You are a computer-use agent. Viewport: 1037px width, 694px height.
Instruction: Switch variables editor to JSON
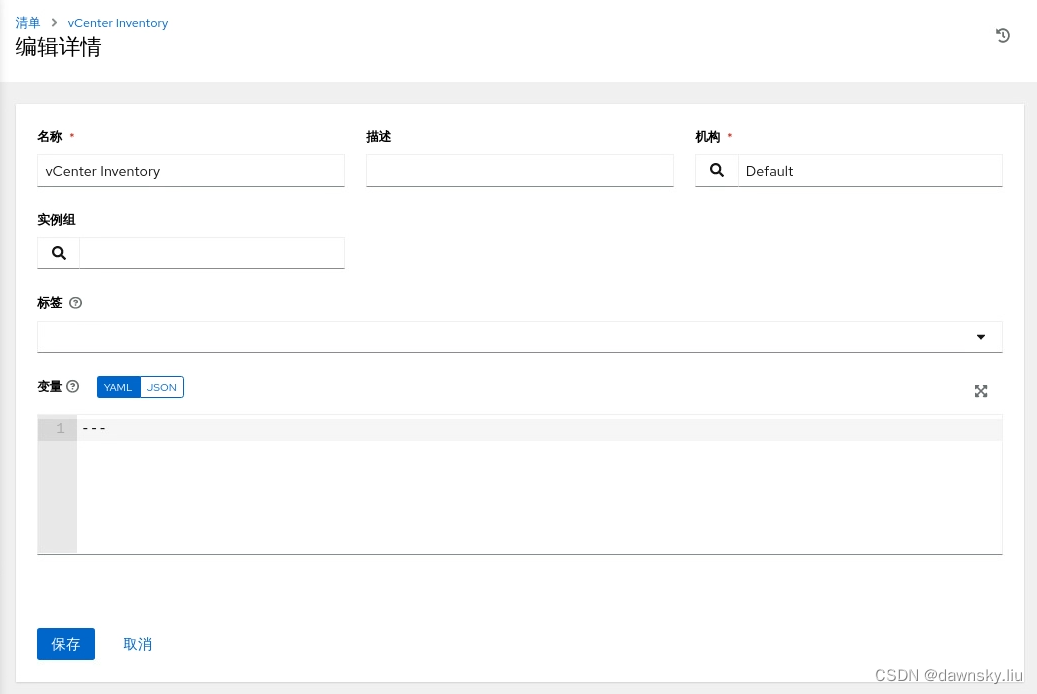point(161,387)
